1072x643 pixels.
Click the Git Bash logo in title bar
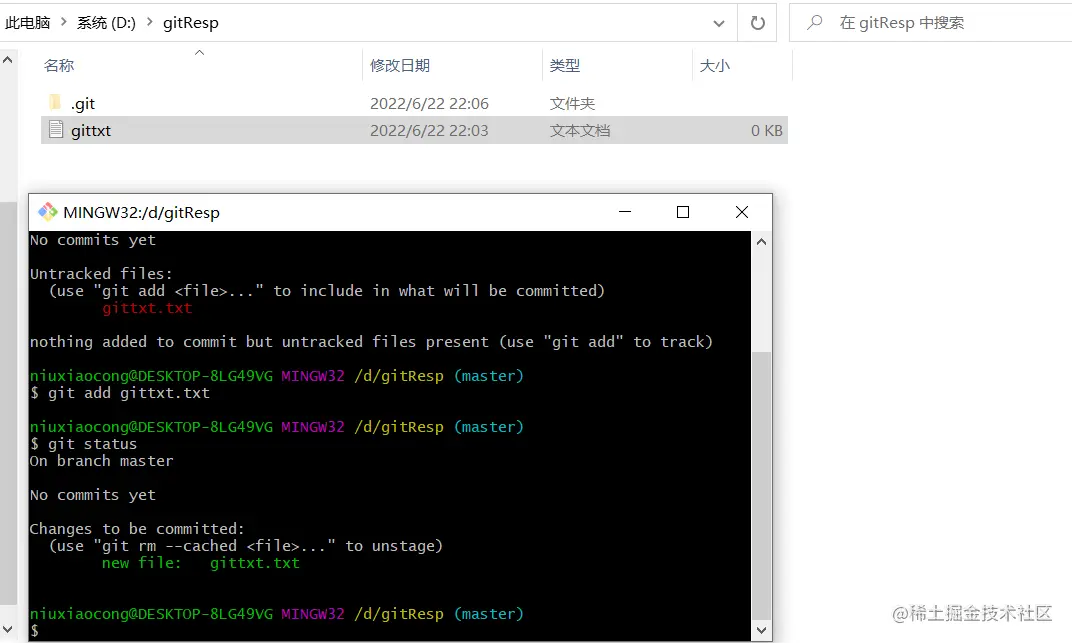click(47, 212)
